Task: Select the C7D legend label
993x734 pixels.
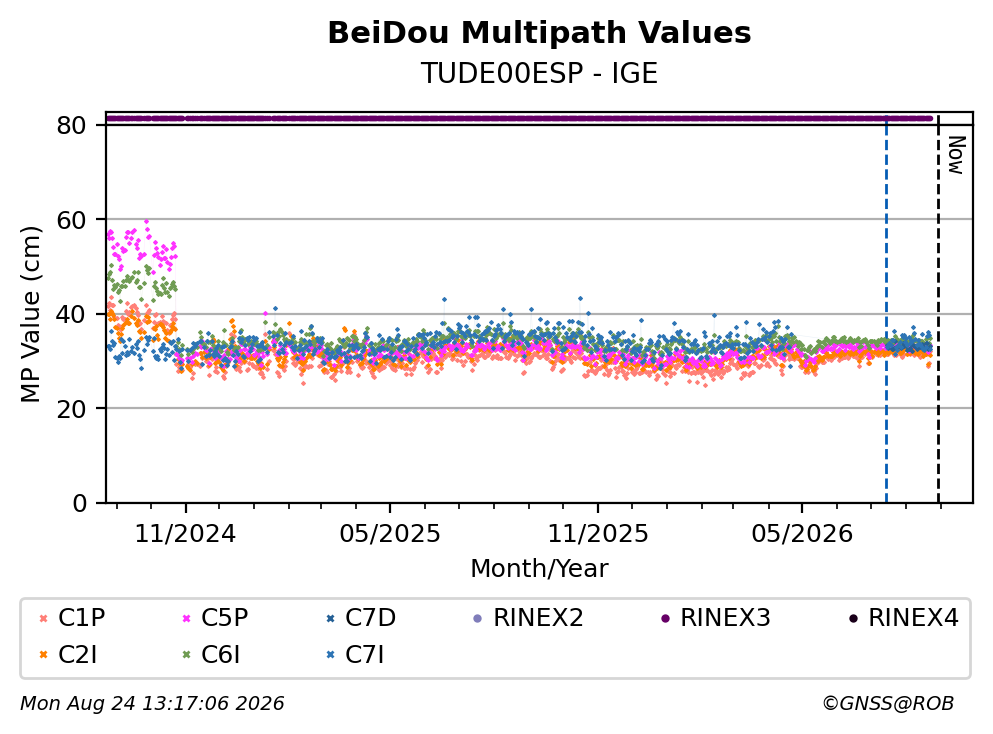Action: (x=370, y=617)
